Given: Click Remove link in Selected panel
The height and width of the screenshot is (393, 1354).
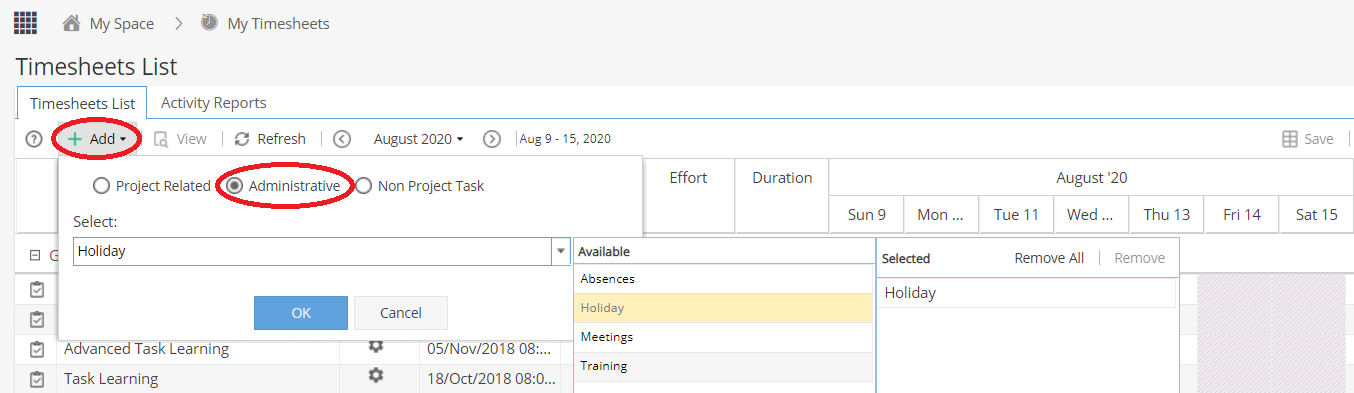Looking at the screenshot, I should [1140, 258].
